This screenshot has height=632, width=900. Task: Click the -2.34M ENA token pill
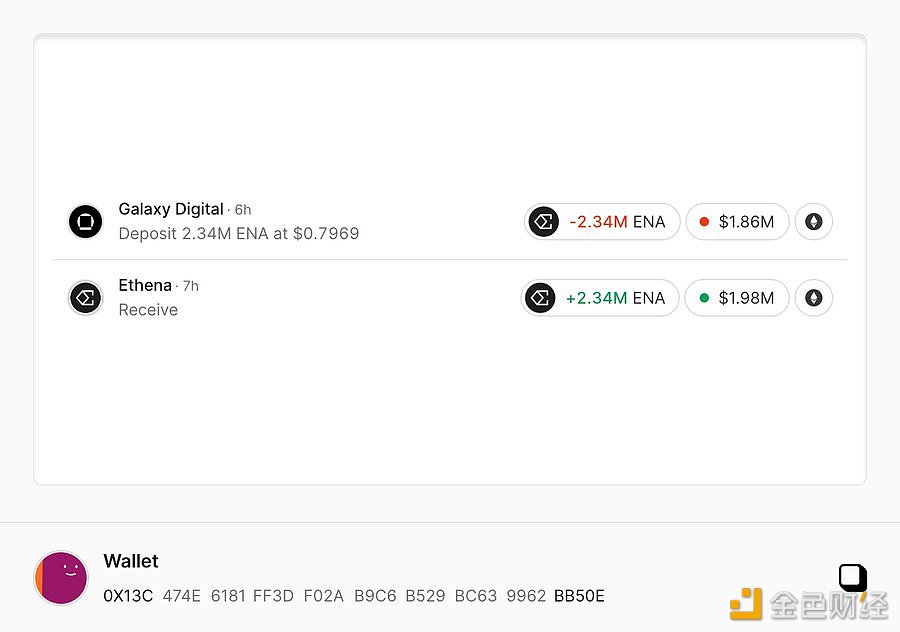tap(602, 222)
